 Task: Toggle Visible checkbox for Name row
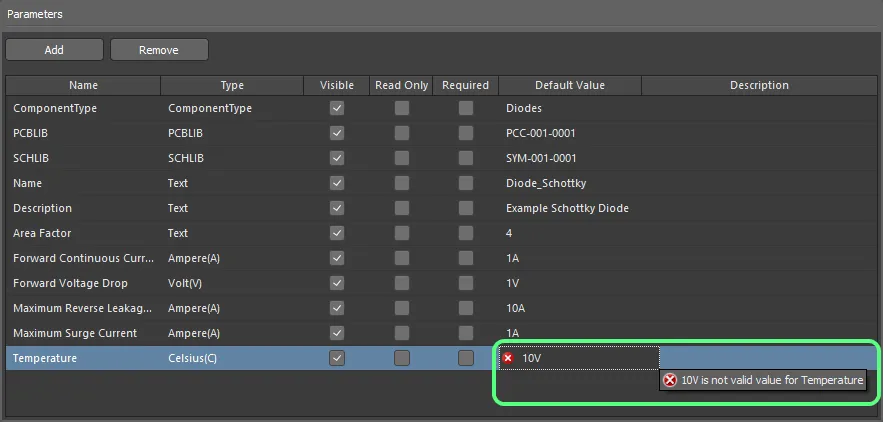click(x=337, y=183)
